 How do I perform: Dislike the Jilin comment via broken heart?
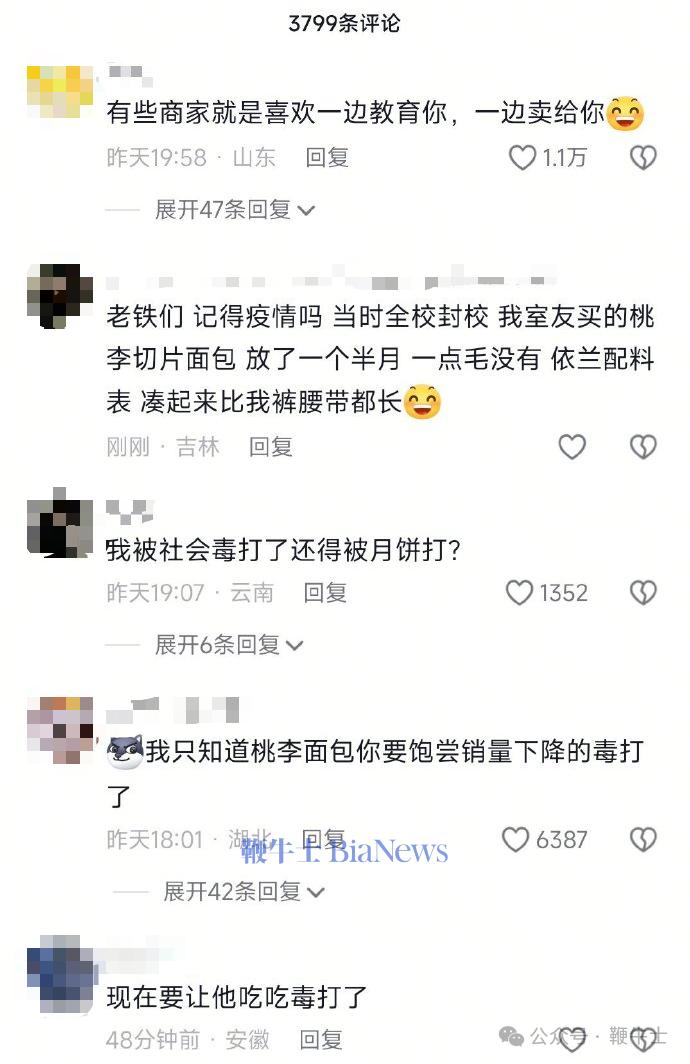click(x=643, y=446)
